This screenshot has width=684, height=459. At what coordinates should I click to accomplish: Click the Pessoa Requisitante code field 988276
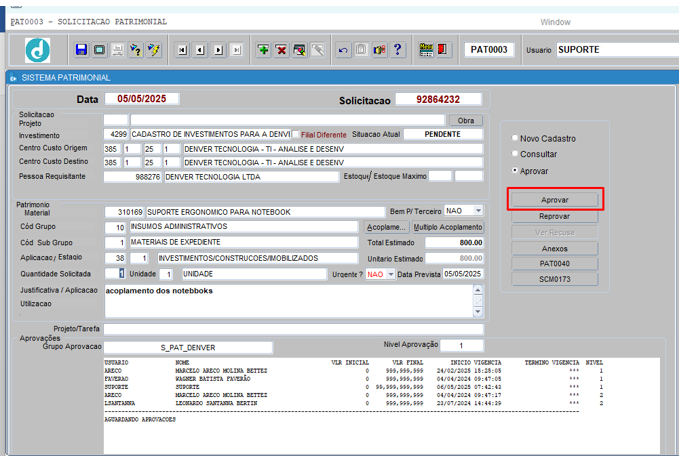(x=133, y=177)
